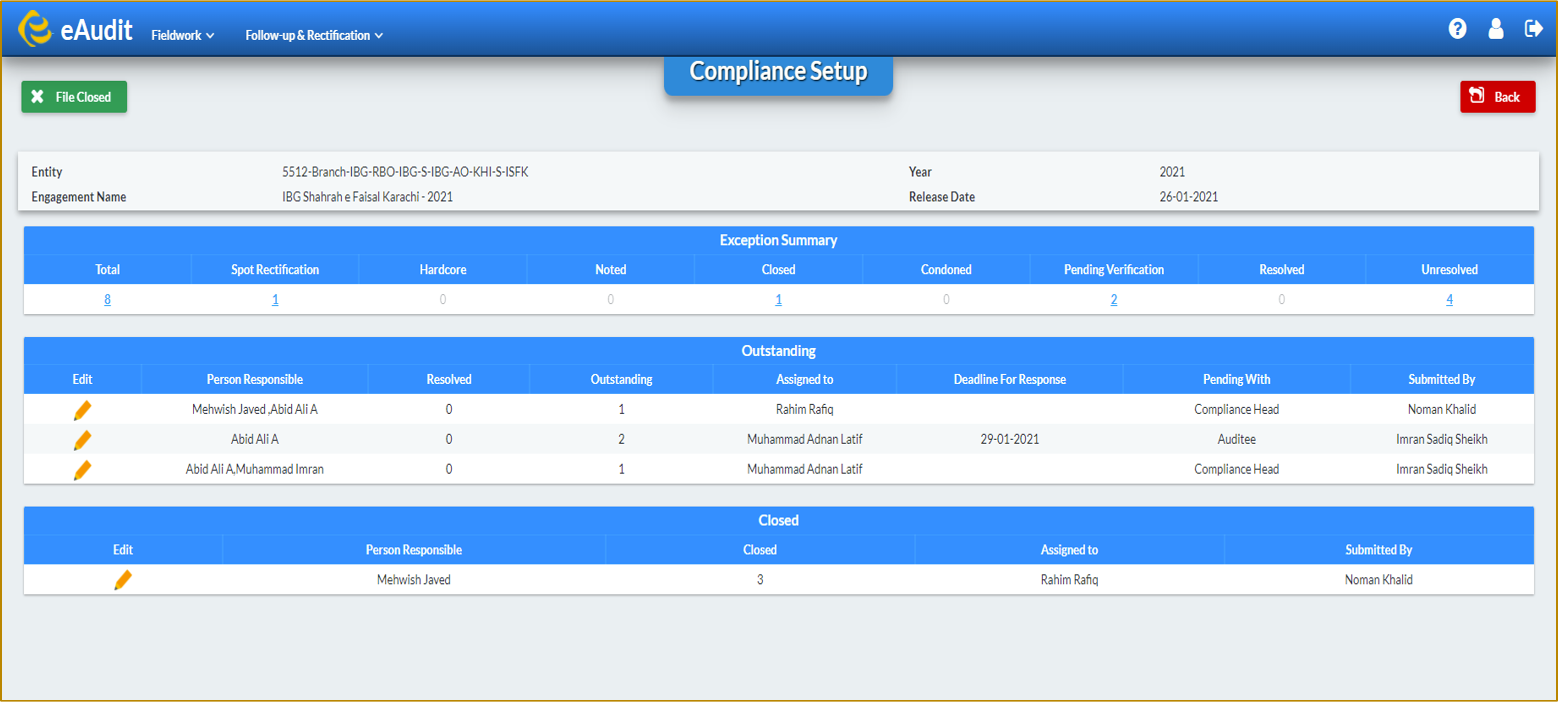The width and height of the screenshot is (1558, 702).
Task: Open the Unresolved count link showing 4
Action: 1449,298
